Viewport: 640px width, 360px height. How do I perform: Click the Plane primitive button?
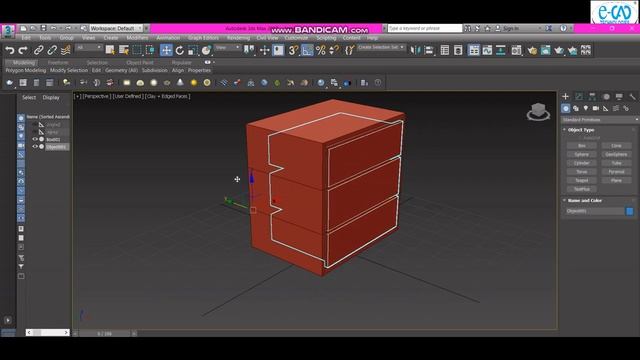pos(616,180)
